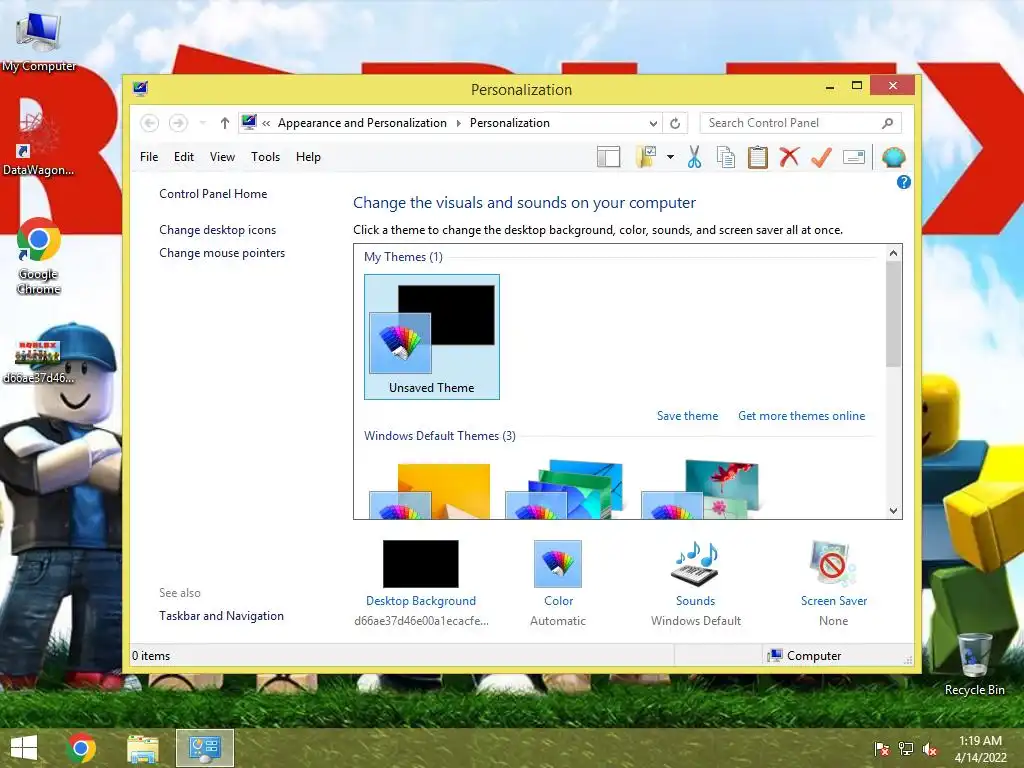Open dropdown arrow next to folder options icon

click(x=671, y=157)
